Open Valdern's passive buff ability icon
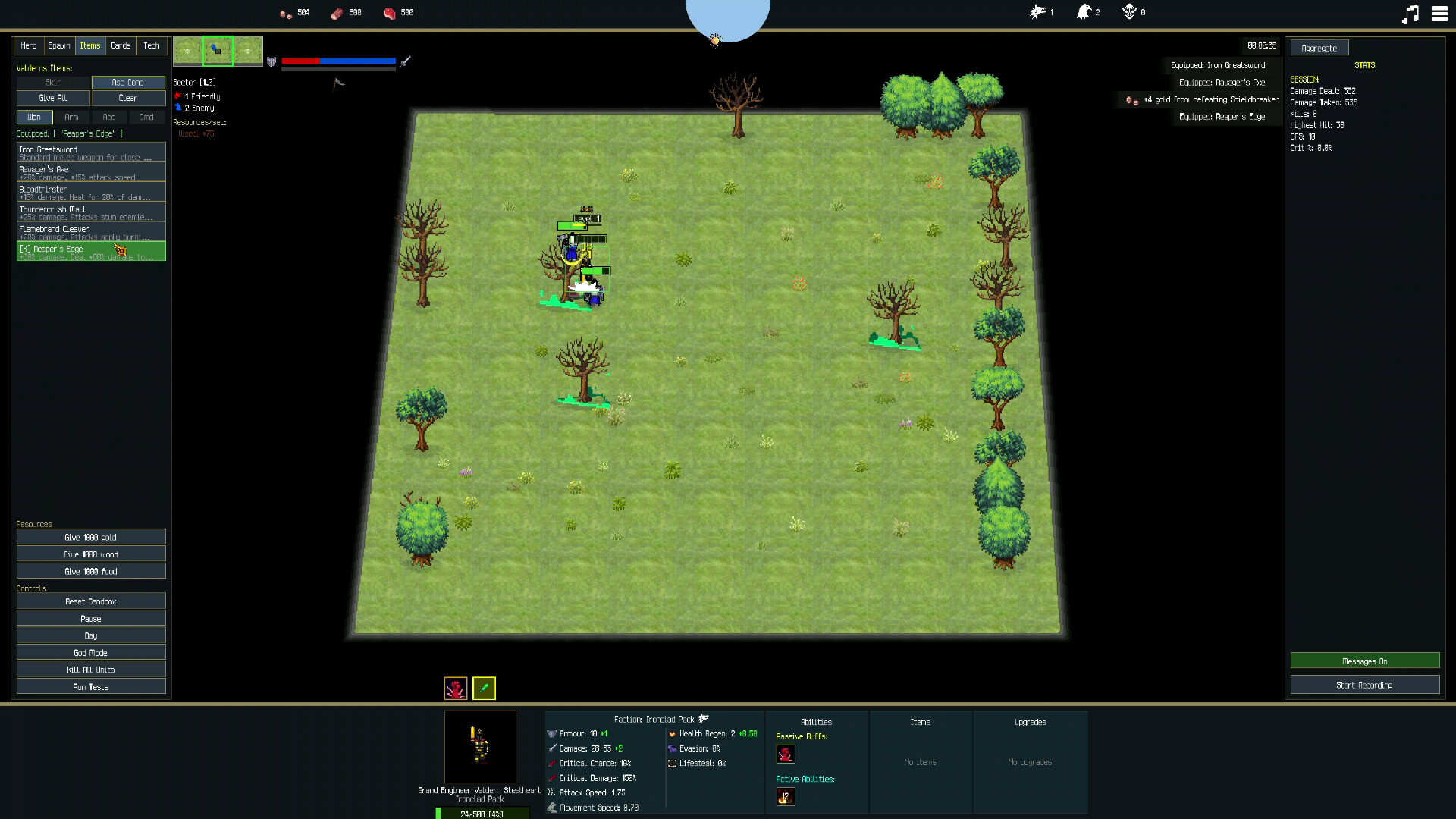This screenshot has width=1456, height=819. tap(786, 754)
